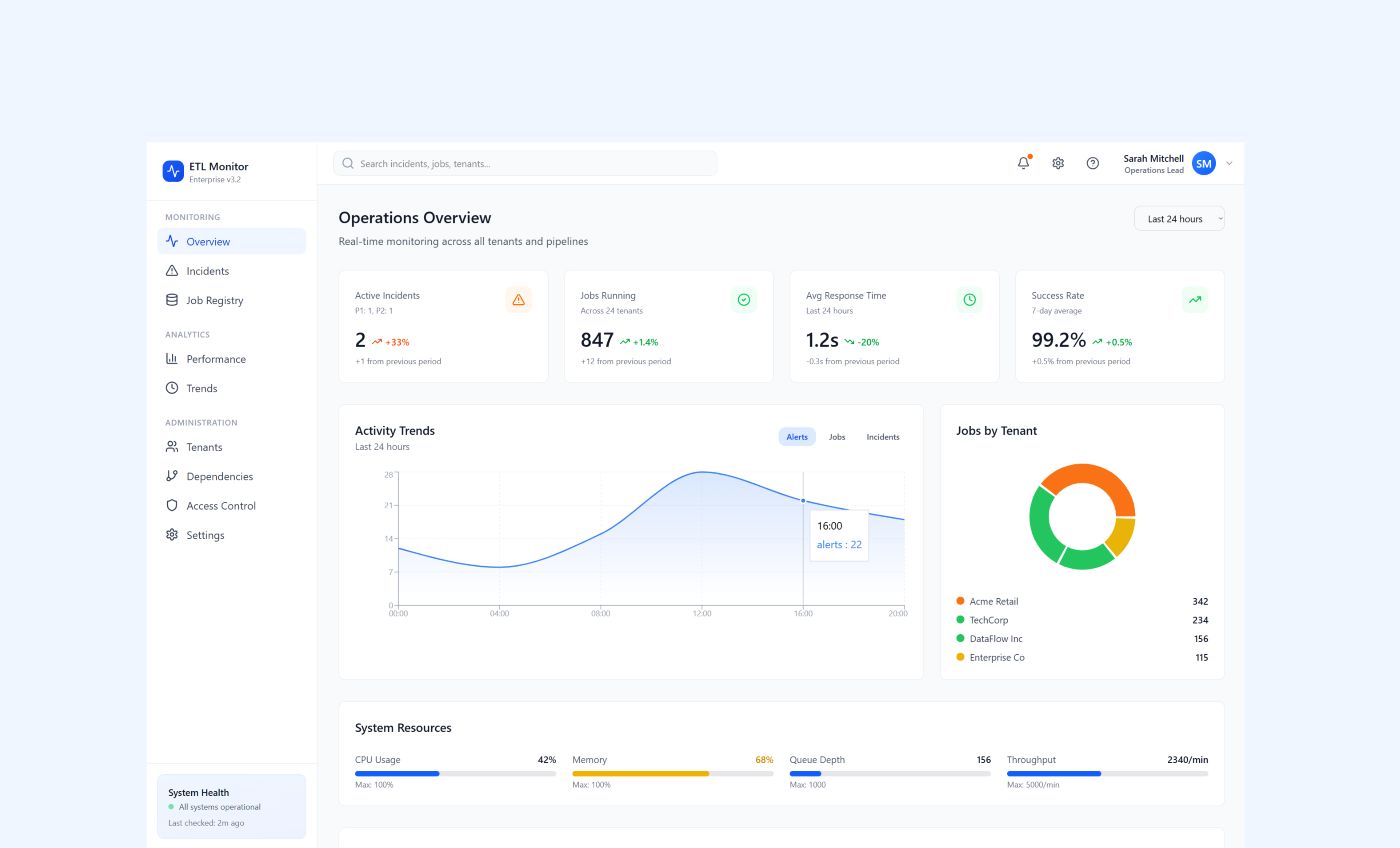Viewport: 1400px width, 848px height.
Task: Switch chart to Alerts tab
Action: click(x=797, y=437)
